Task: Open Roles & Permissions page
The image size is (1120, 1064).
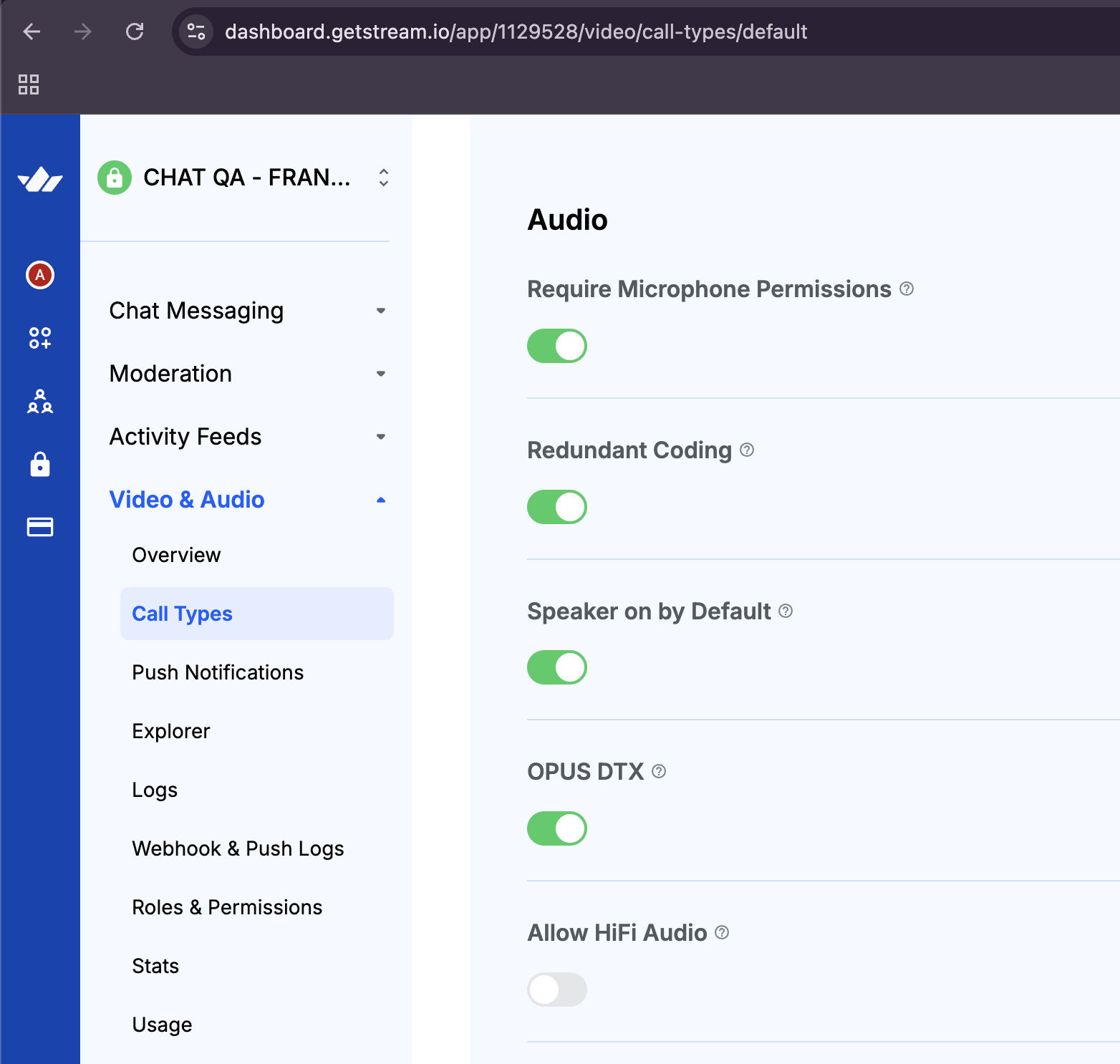Action: click(x=227, y=907)
